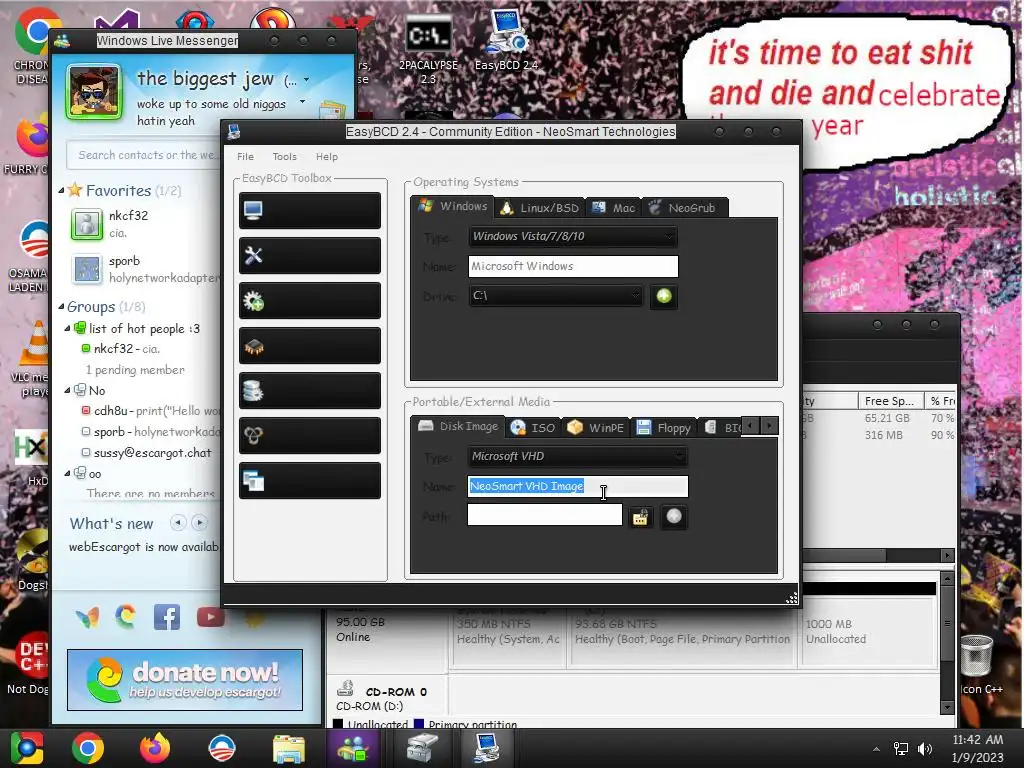Open BCD Backup/Repair database toolbox button
This screenshot has width=1024, height=768.
point(310,391)
